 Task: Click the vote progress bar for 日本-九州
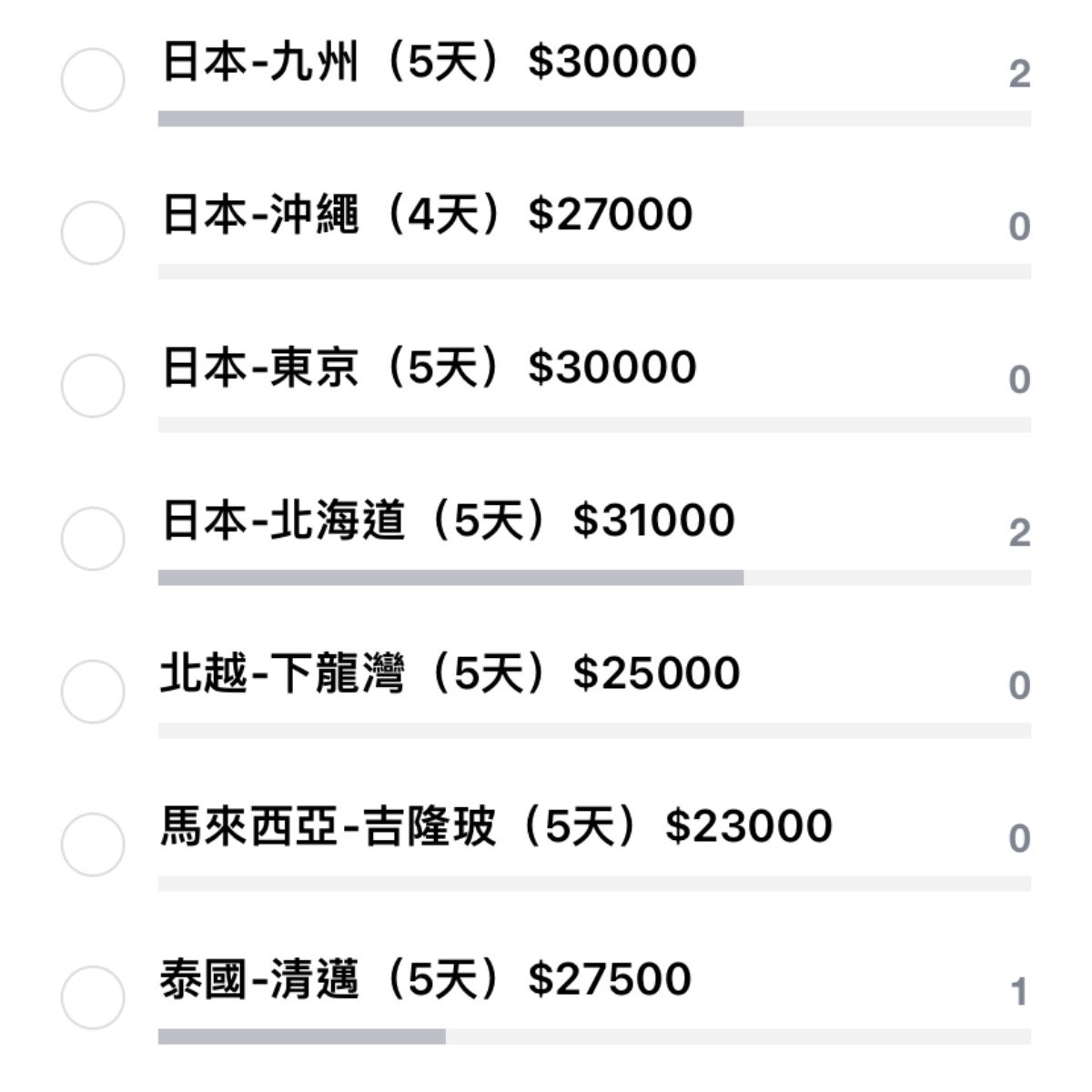click(594, 118)
